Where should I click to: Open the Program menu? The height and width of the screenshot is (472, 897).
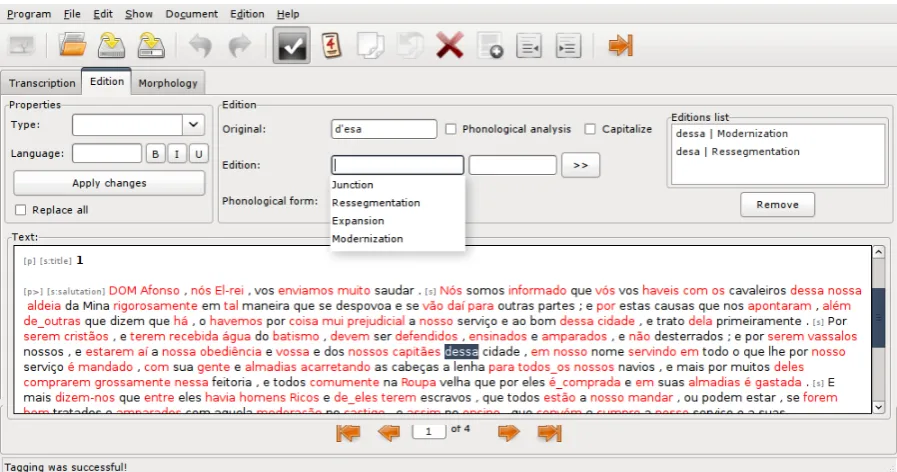pyautogui.click(x=29, y=14)
